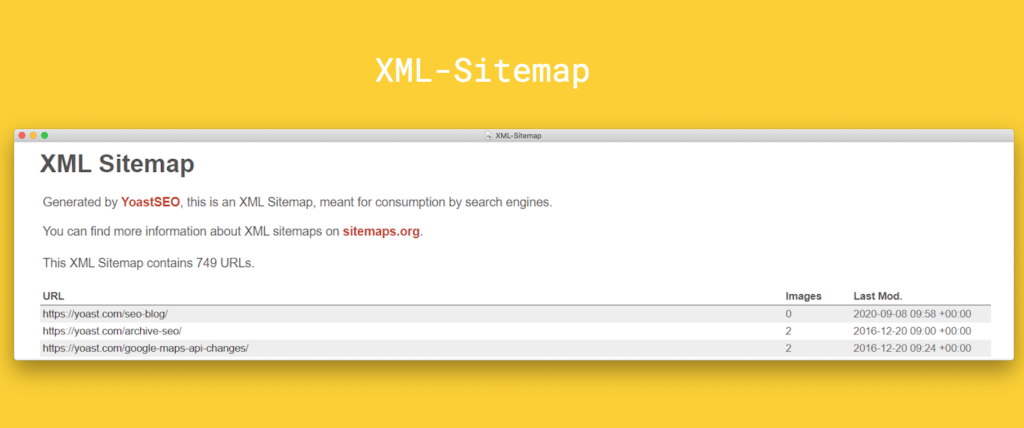Screen dimensions: 1024x428
Task: Open the sitemaps.org link
Action: 381,231
